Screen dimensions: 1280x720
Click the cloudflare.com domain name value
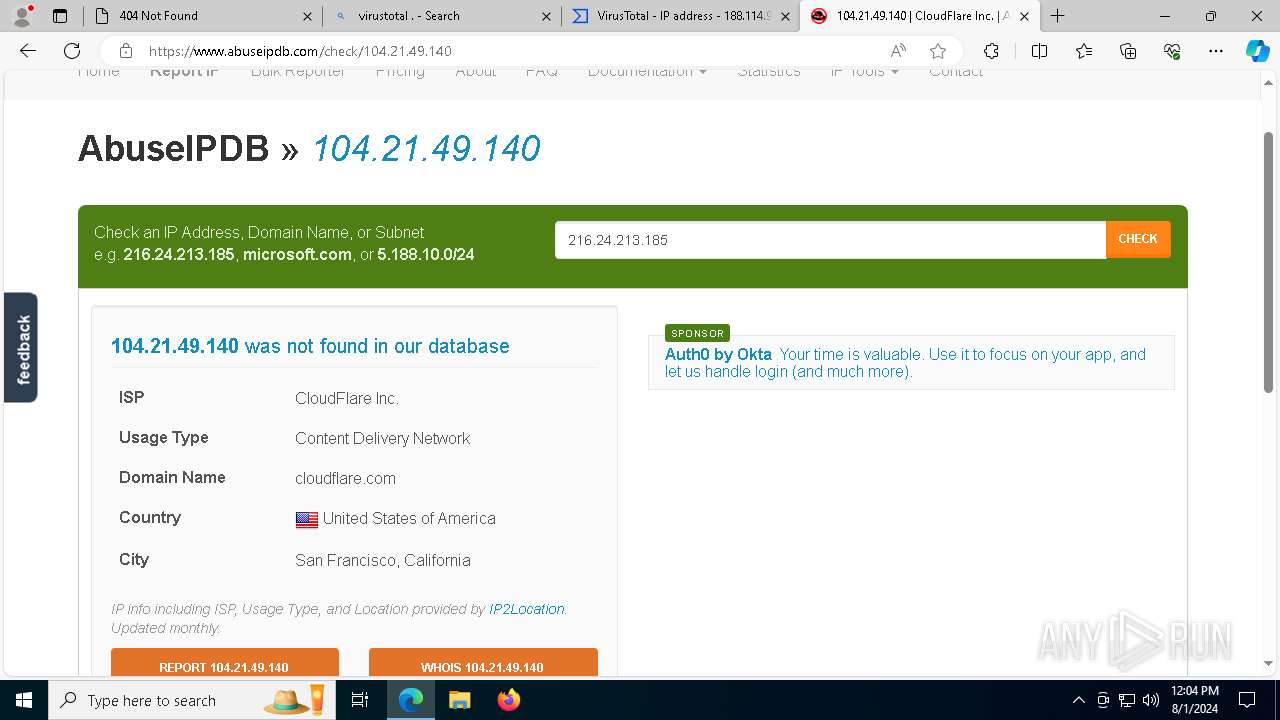click(x=345, y=478)
